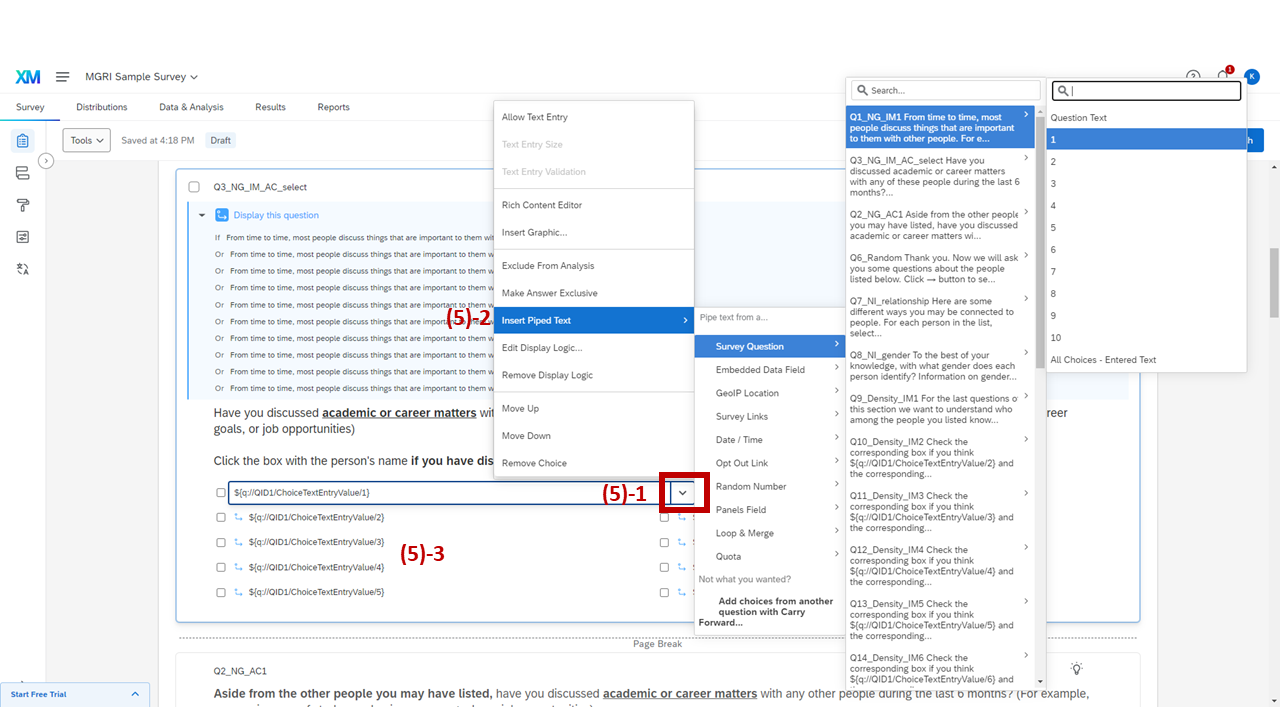Image resolution: width=1280 pixels, height=720 pixels.
Task: Click the question list search field
Action: coord(943,90)
